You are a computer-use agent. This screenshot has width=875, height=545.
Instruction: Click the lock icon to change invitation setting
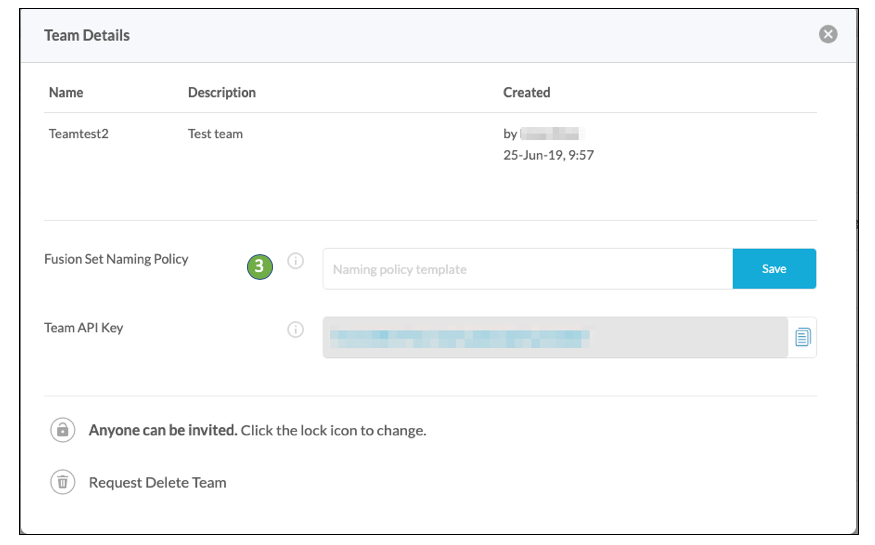(63, 430)
